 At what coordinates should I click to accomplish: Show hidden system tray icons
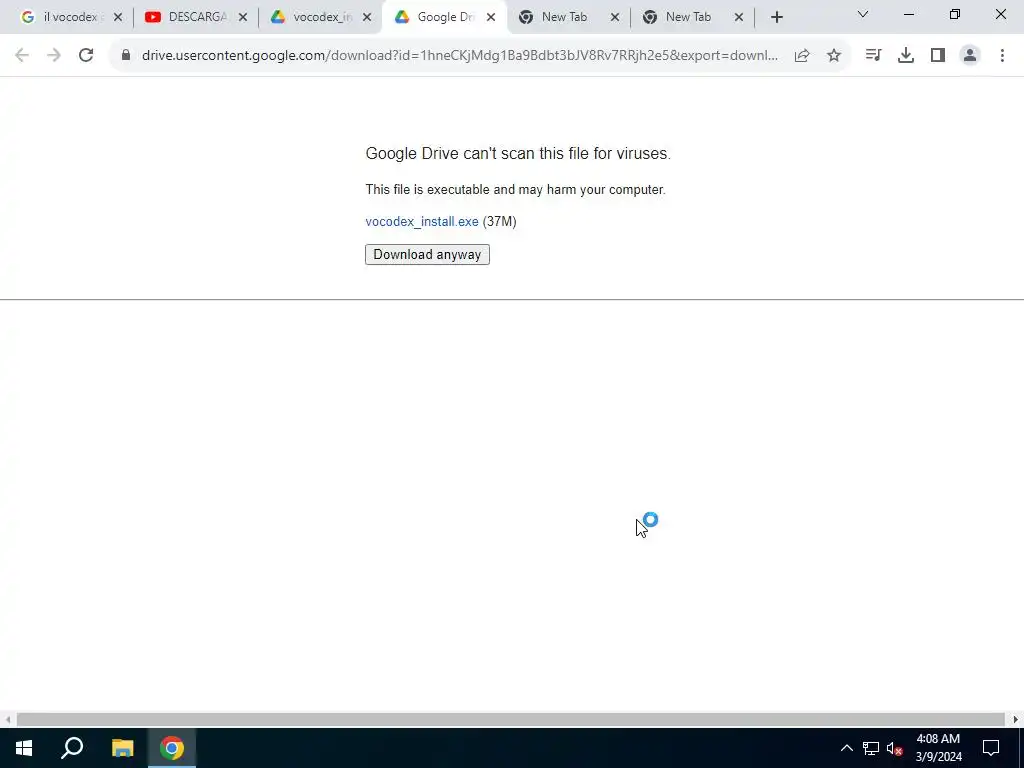coord(846,748)
